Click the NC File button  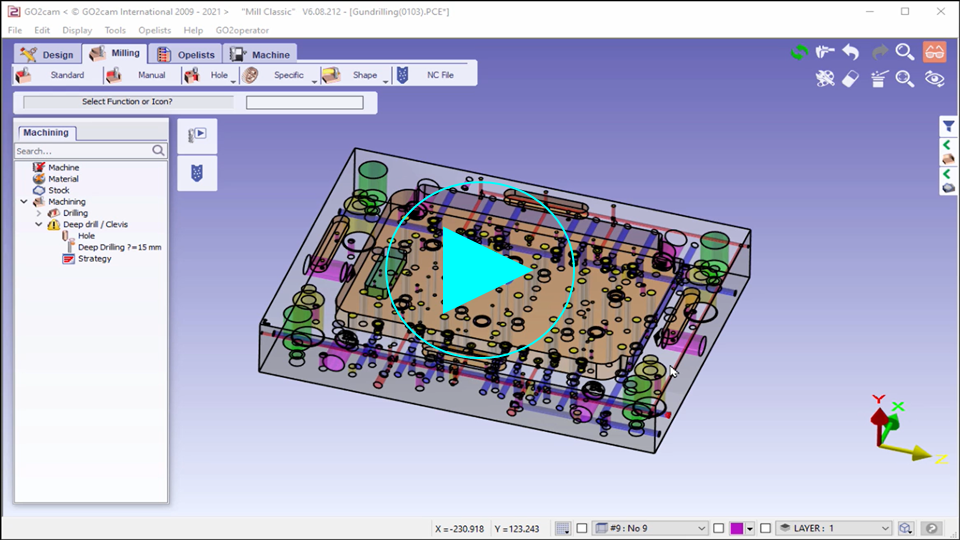pos(430,75)
